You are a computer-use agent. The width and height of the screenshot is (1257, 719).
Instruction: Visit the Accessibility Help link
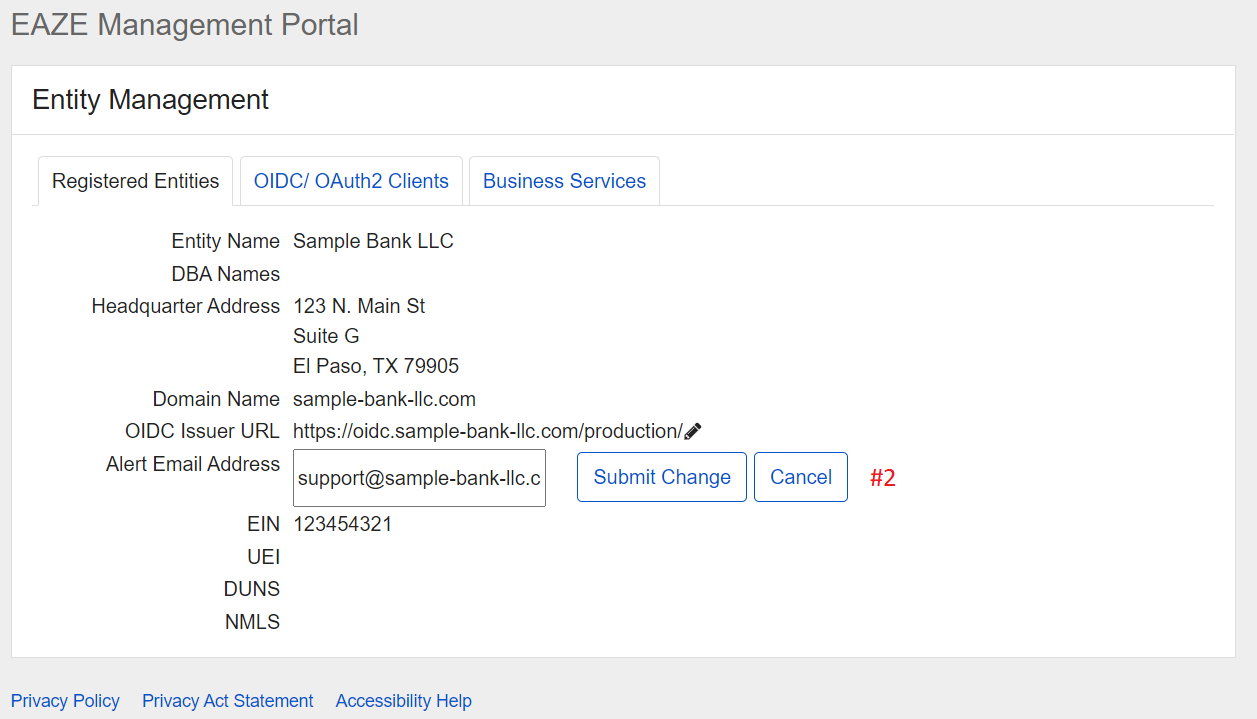click(403, 701)
